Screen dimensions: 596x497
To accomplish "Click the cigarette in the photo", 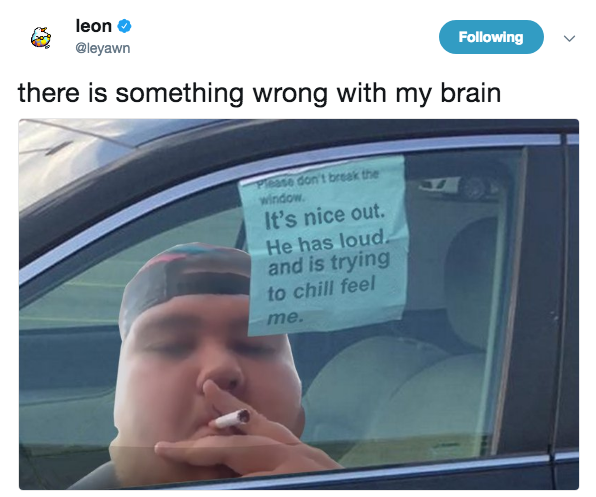I will (232, 418).
